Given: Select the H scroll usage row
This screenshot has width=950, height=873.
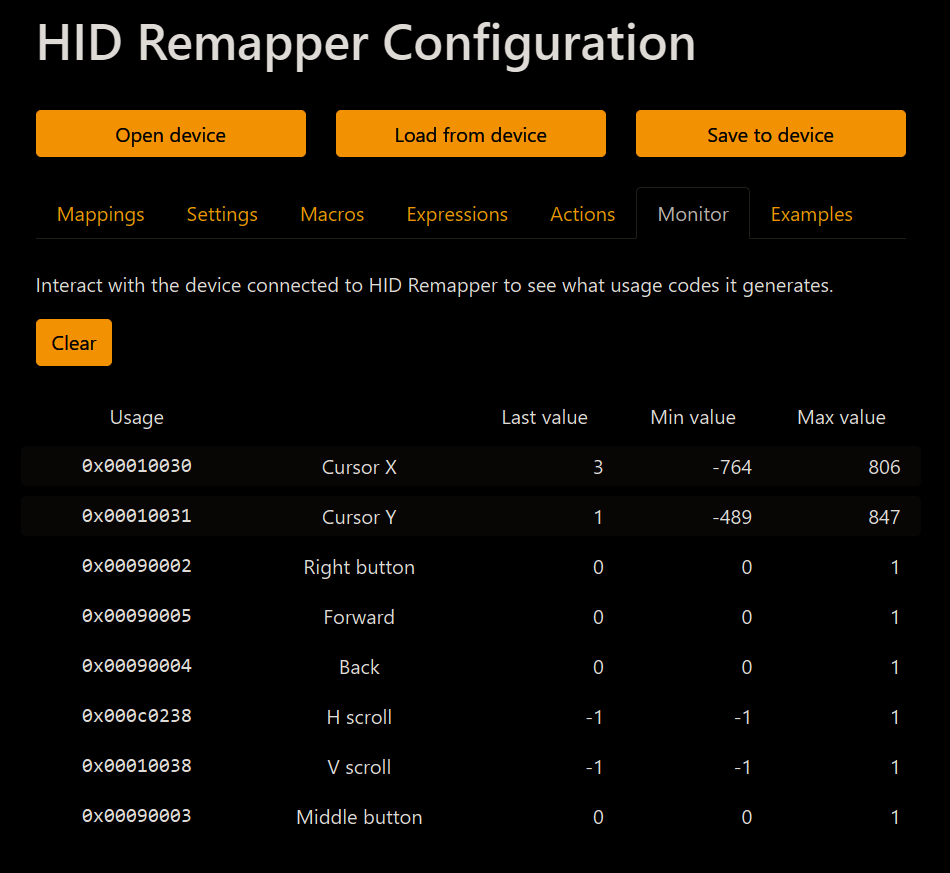Looking at the screenshot, I should click(x=470, y=717).
